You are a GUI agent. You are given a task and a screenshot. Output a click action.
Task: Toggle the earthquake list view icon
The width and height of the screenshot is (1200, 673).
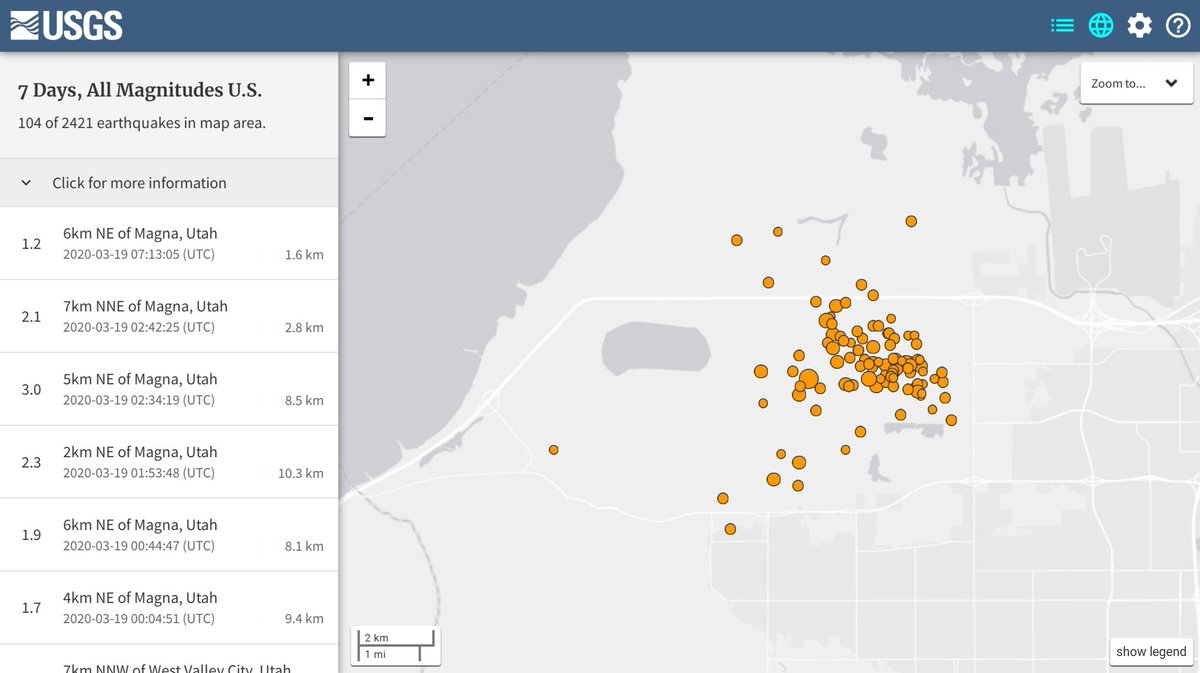coord(1062,26)
